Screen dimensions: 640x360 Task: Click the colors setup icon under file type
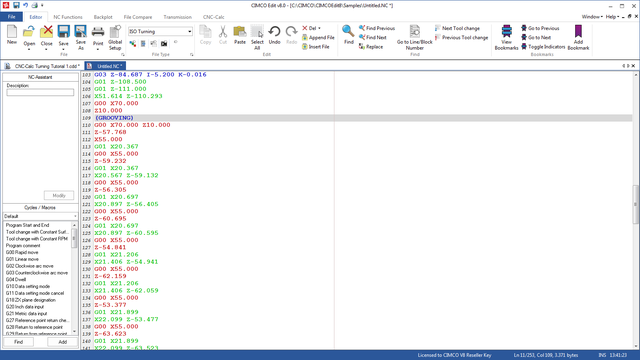coord(133,43)
